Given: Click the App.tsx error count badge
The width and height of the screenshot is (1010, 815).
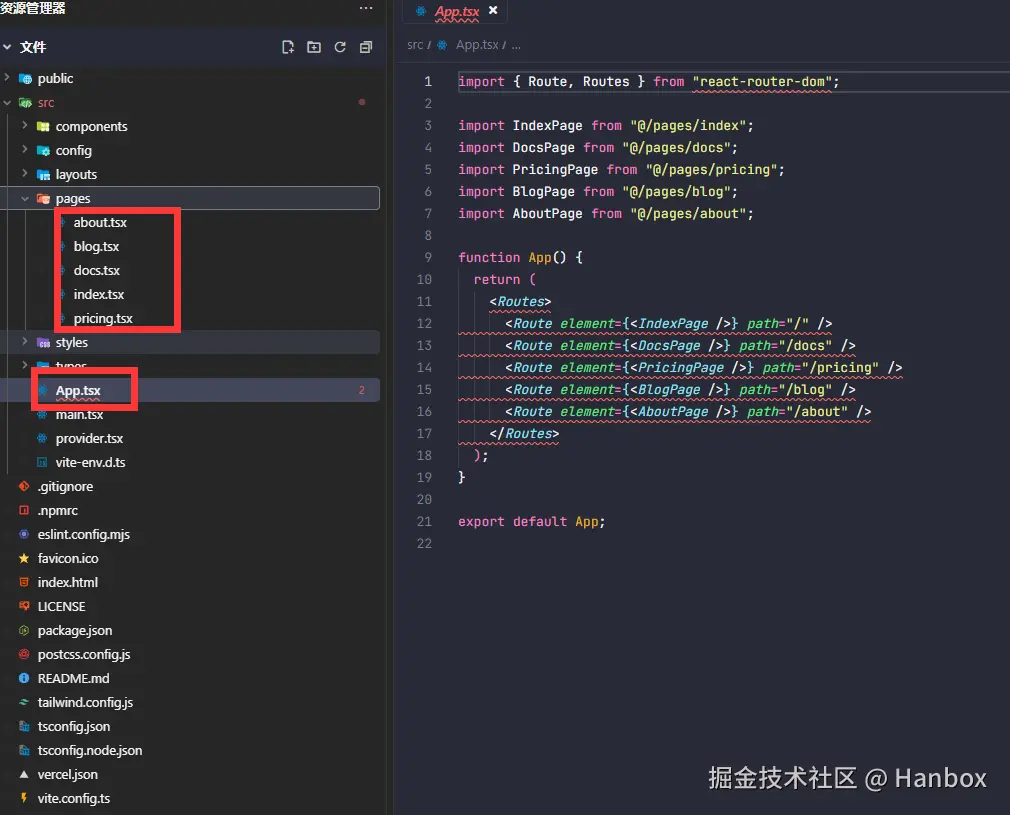Looking at the screenshot, I should click(x=361, y=390).
